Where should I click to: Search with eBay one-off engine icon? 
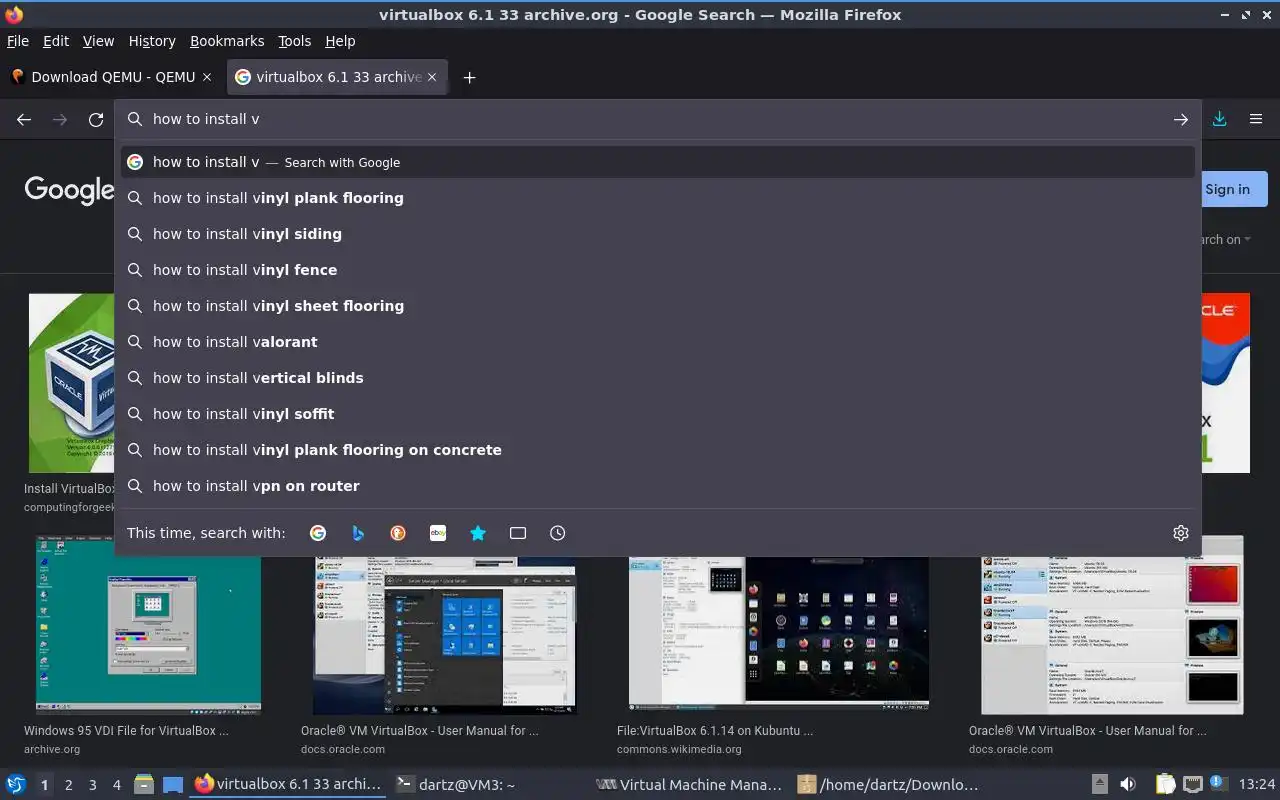point(438,533)
